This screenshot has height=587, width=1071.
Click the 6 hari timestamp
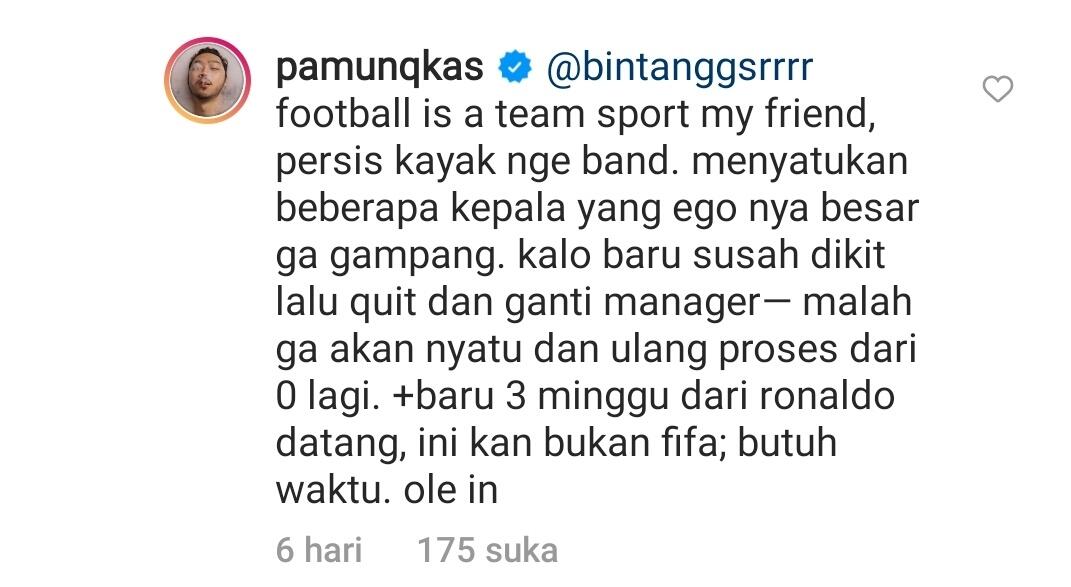[x=319, y=550]
